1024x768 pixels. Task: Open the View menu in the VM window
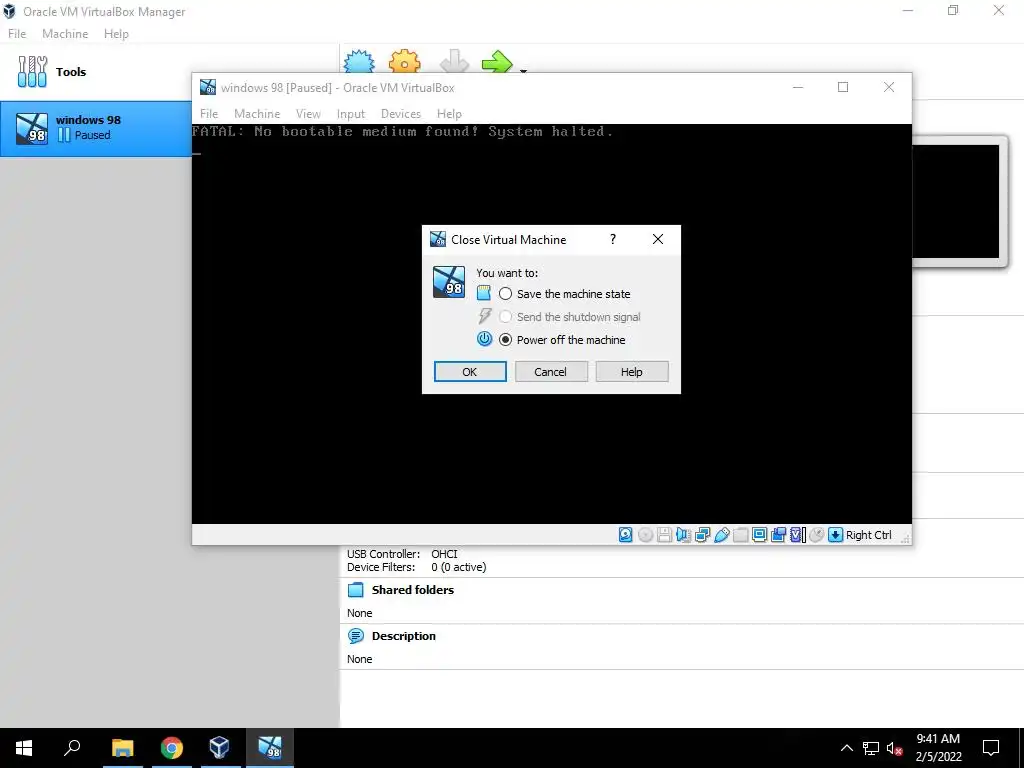coord(308,114)
